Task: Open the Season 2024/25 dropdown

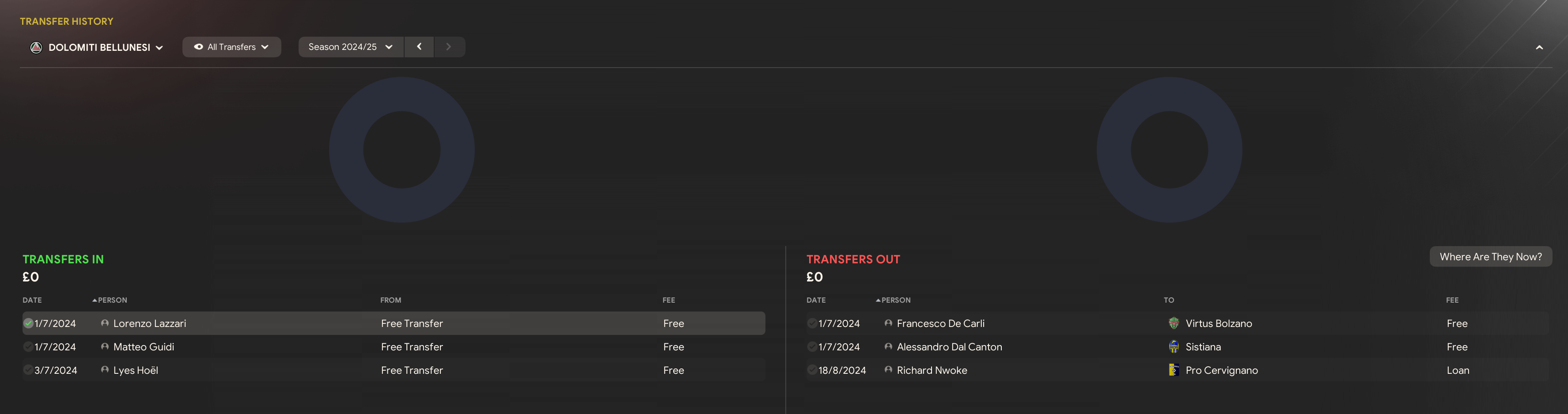Action: click(350, 47)
